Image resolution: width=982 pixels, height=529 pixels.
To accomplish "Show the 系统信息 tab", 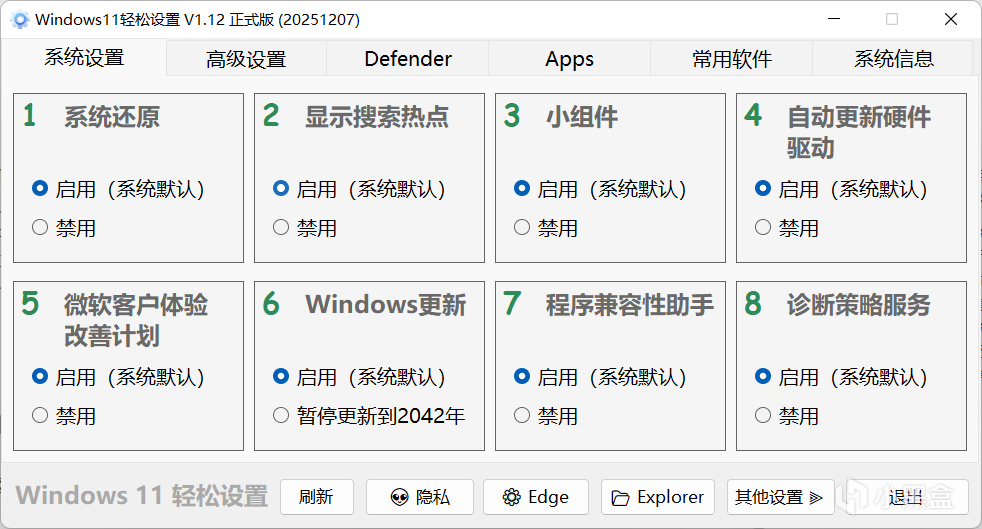I will pos(893,59).
